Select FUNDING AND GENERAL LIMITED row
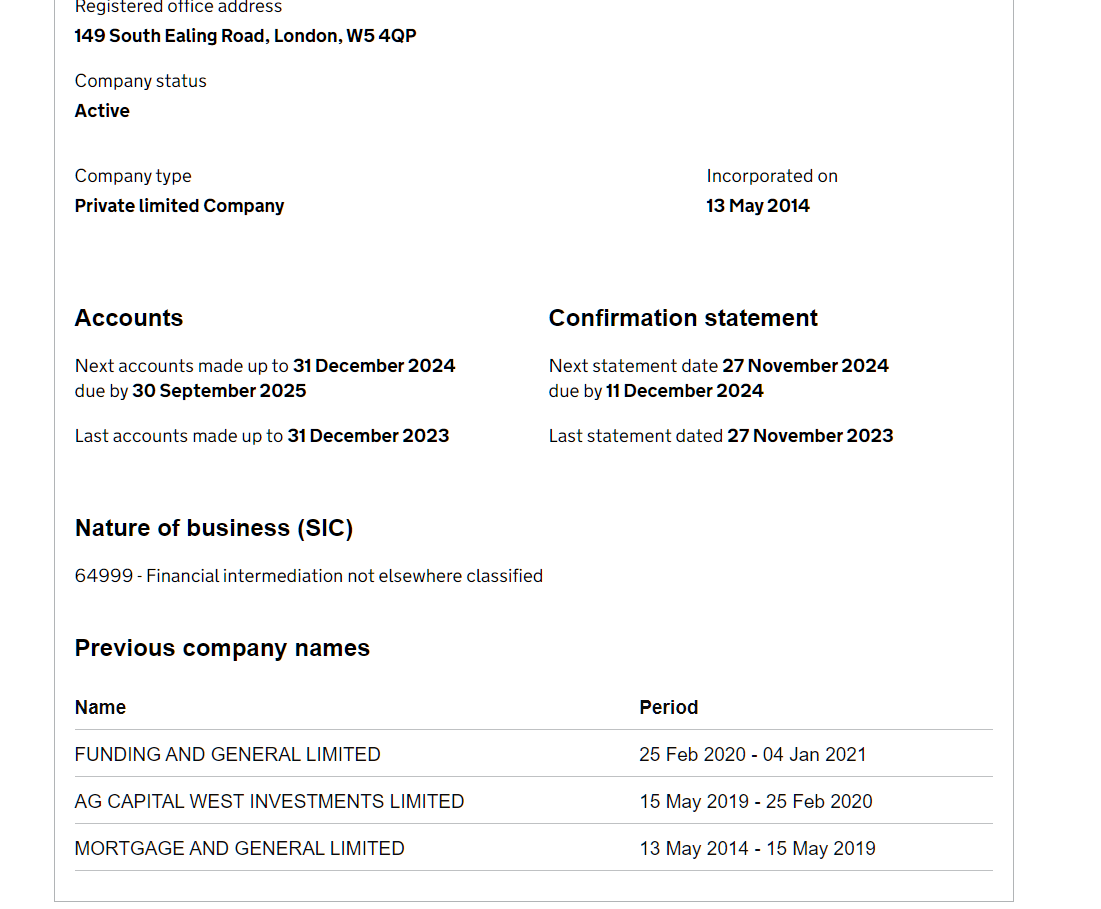 point(534,754)
